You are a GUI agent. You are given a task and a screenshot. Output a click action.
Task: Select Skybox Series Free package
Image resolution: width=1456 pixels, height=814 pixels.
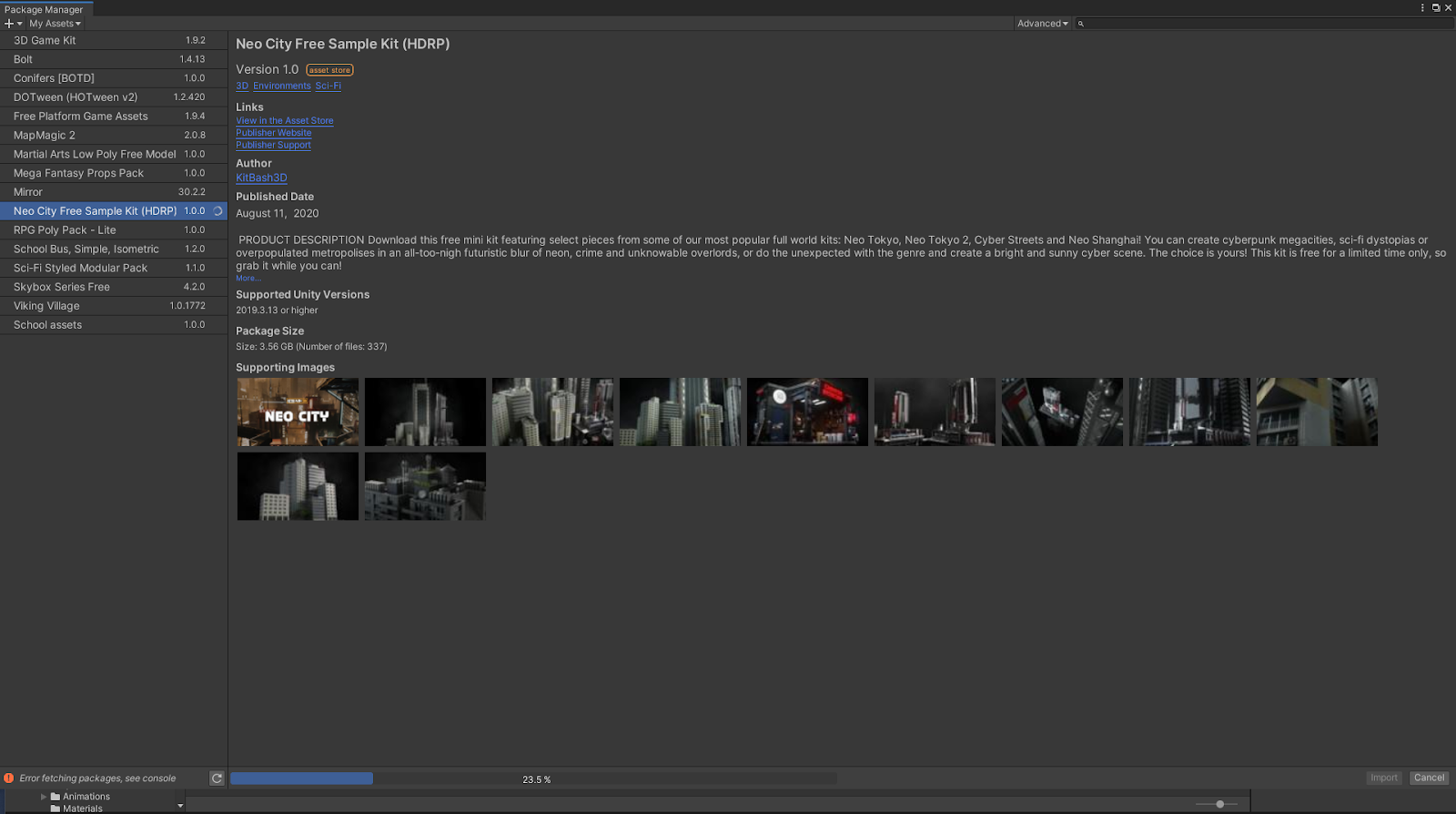[x=114, y=287]
